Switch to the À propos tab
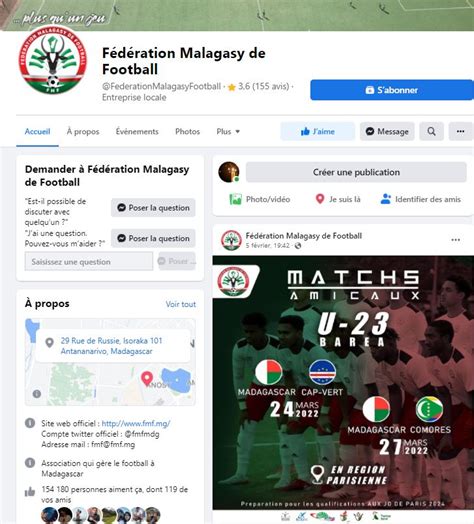Viewport: 474px width, 524px height. tap(83, 132)
